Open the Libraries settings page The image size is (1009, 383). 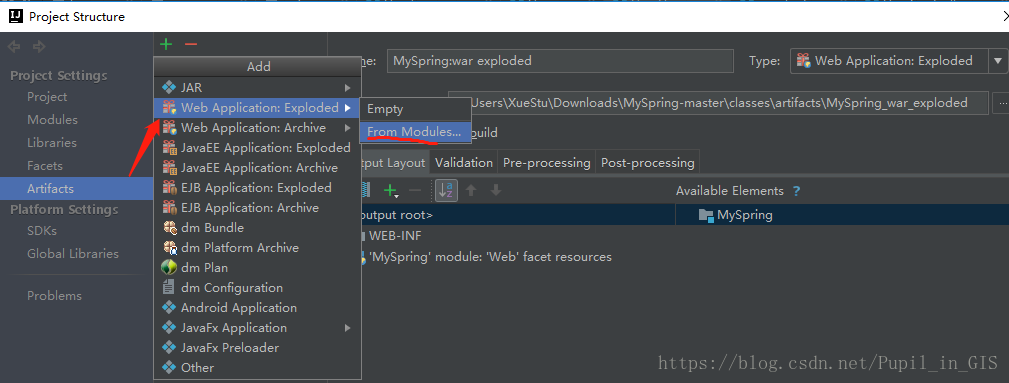tap(51, 143)
